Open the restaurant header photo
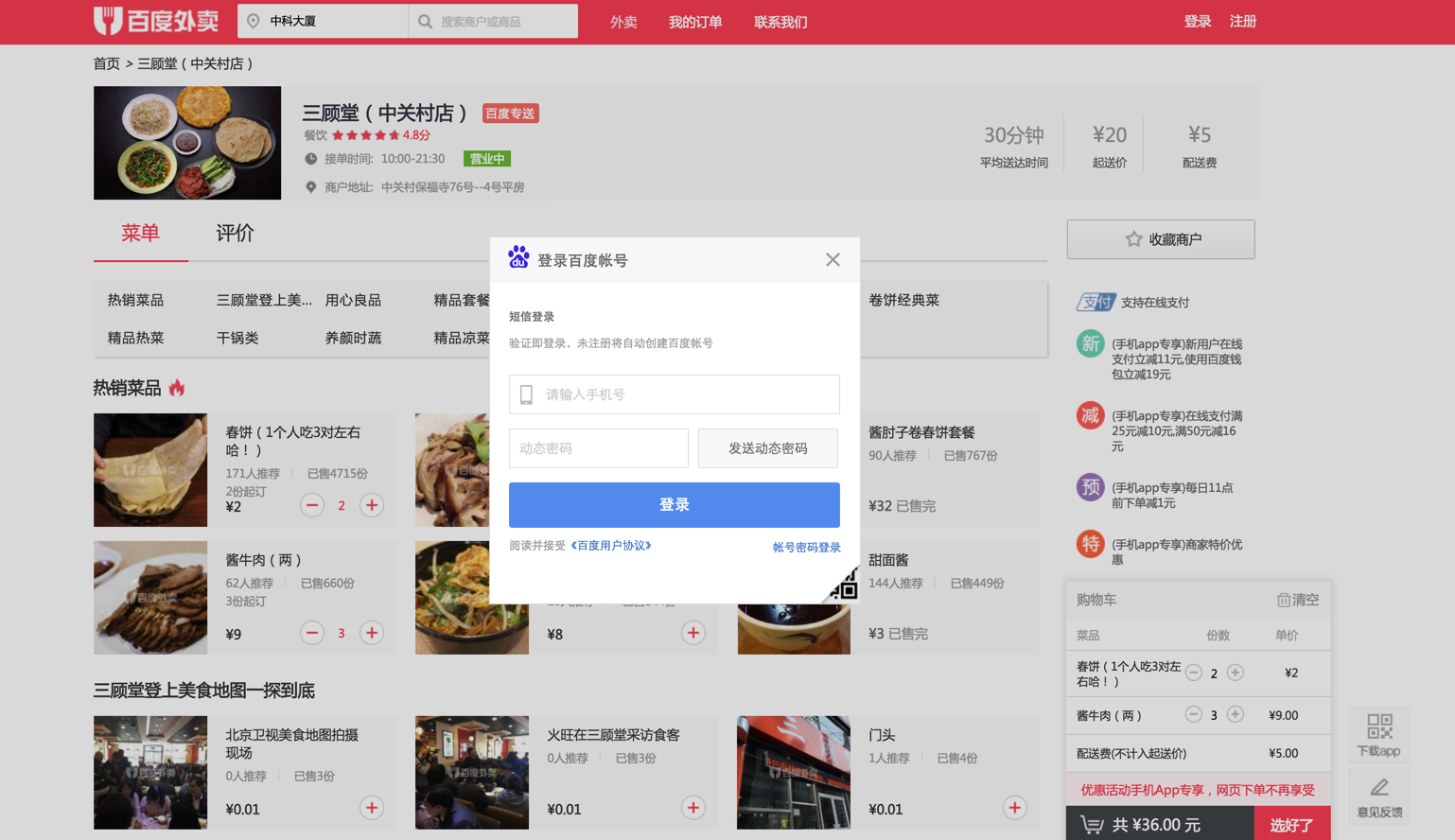This screenshot has width=1455, height=840. point(187,143)
